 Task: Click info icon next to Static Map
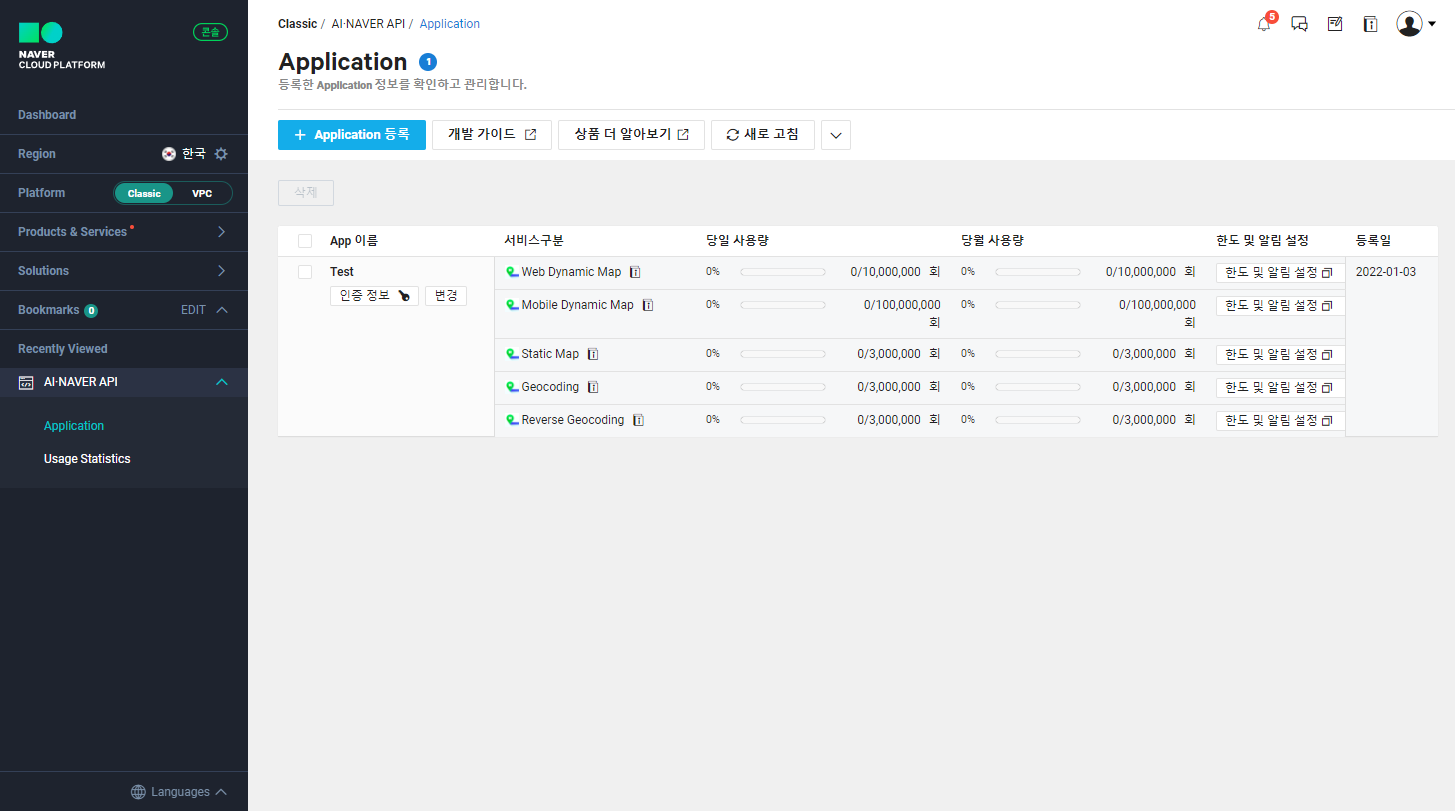[x=593, y=354]
